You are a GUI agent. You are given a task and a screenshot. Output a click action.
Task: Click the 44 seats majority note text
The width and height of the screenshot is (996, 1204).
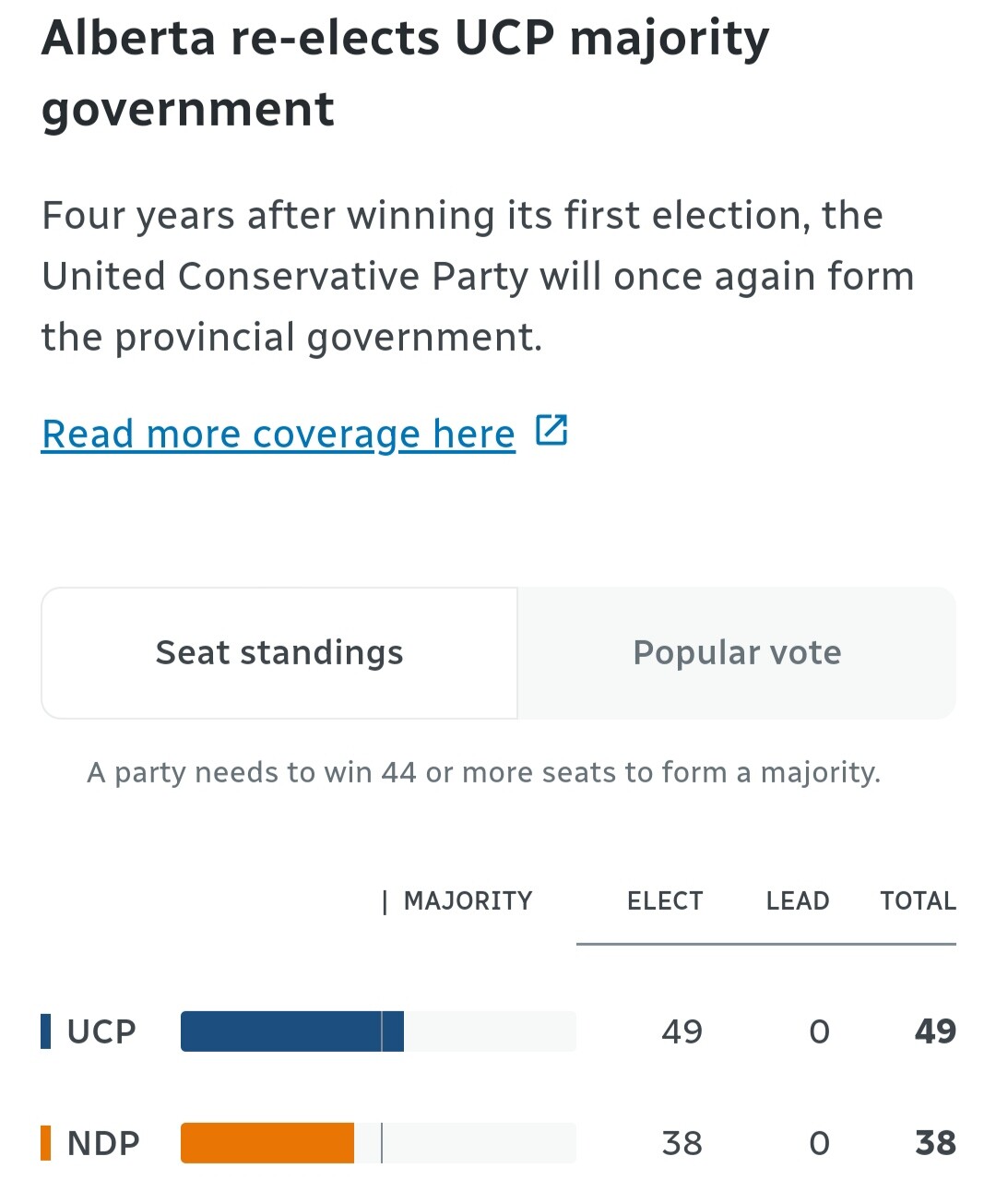pyautogui.click(x=483, y=772)
